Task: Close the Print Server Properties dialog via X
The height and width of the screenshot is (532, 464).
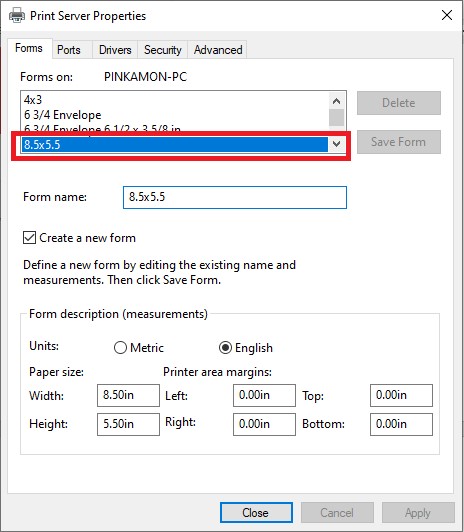Action: click(447, 15)
